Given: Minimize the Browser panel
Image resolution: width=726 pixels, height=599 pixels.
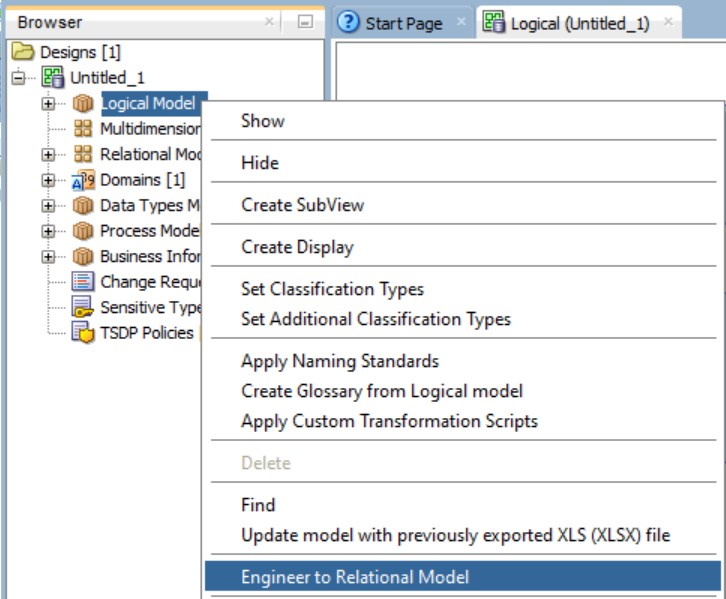Looking at the screenshot, I should tap(306, 22).
